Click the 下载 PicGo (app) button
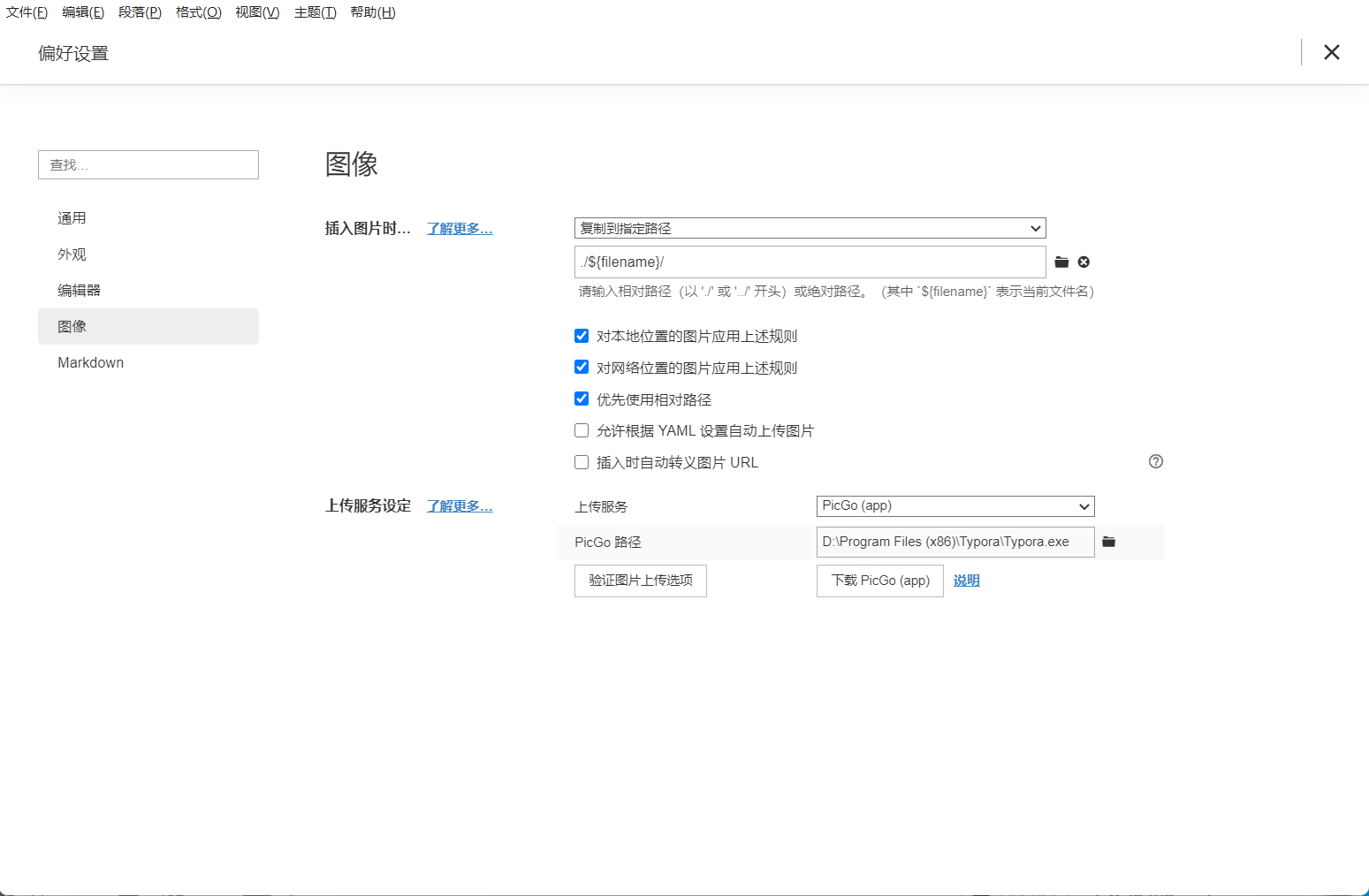This screenshot has width=1369, height=896. point(879,581)
